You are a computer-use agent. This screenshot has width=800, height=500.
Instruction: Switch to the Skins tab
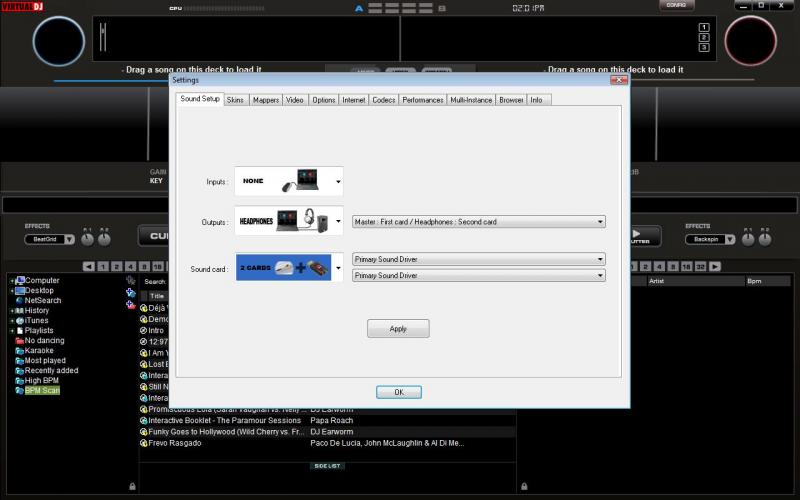235,100
